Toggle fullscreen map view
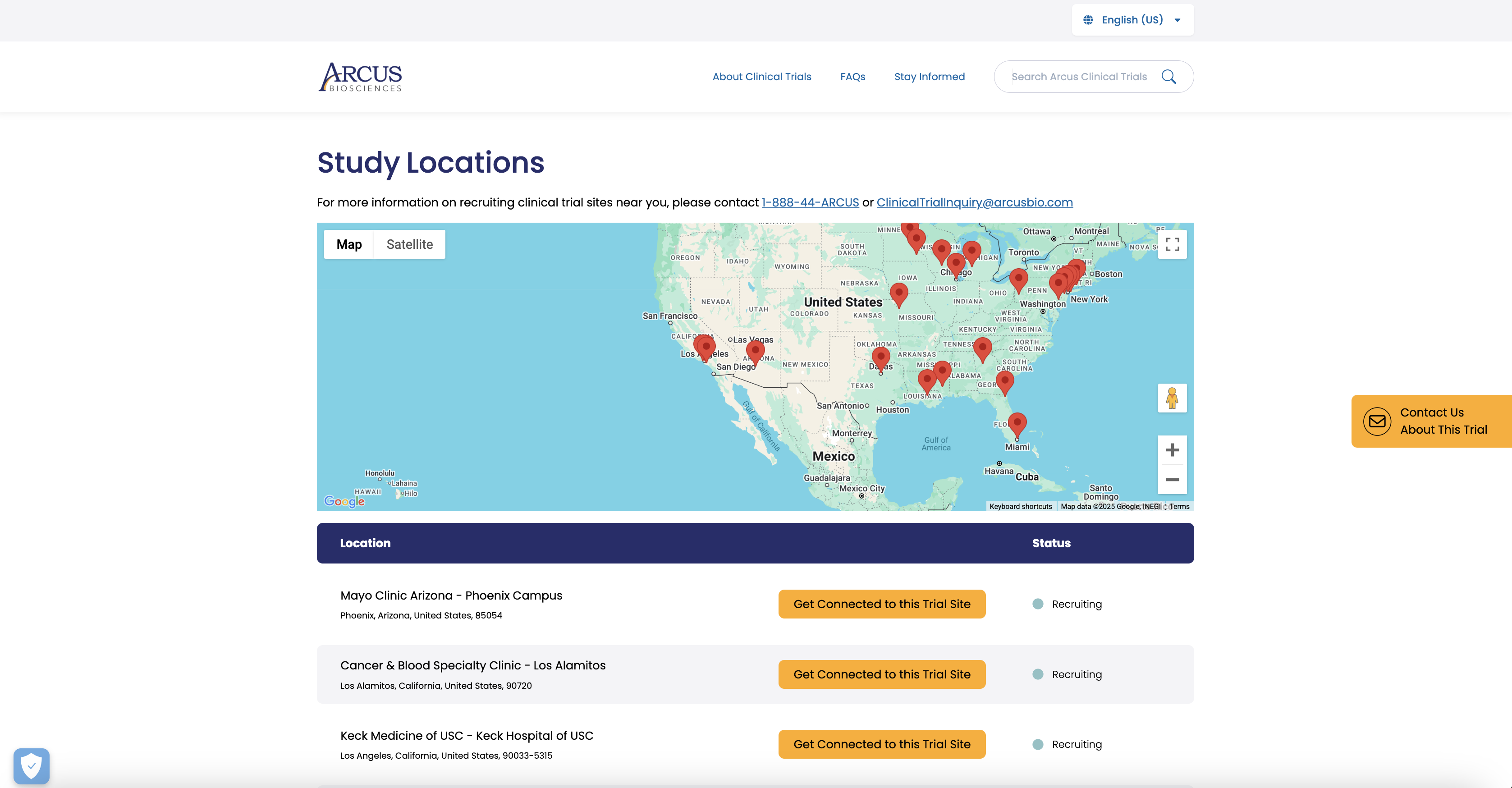 1172,244
